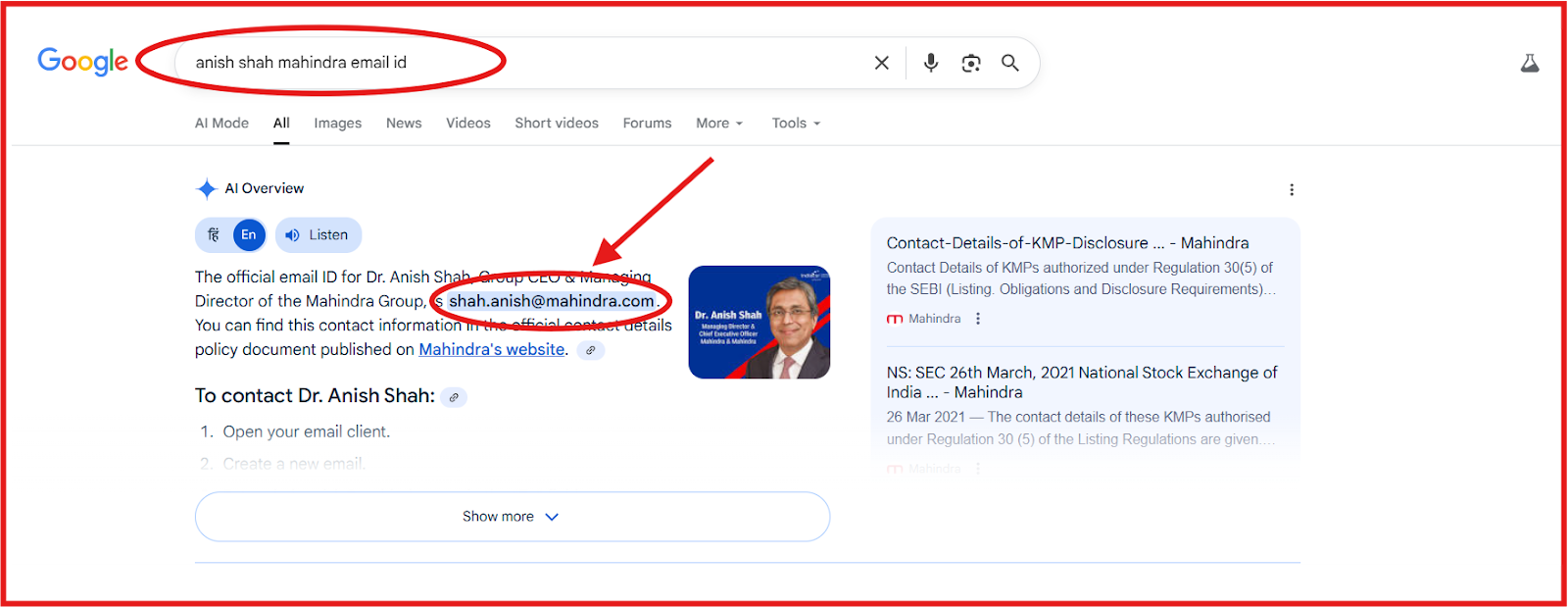The height and width of the screenshot is (607, 1568).
Task: Go to the News tab
Action: [x=404, y=123]
